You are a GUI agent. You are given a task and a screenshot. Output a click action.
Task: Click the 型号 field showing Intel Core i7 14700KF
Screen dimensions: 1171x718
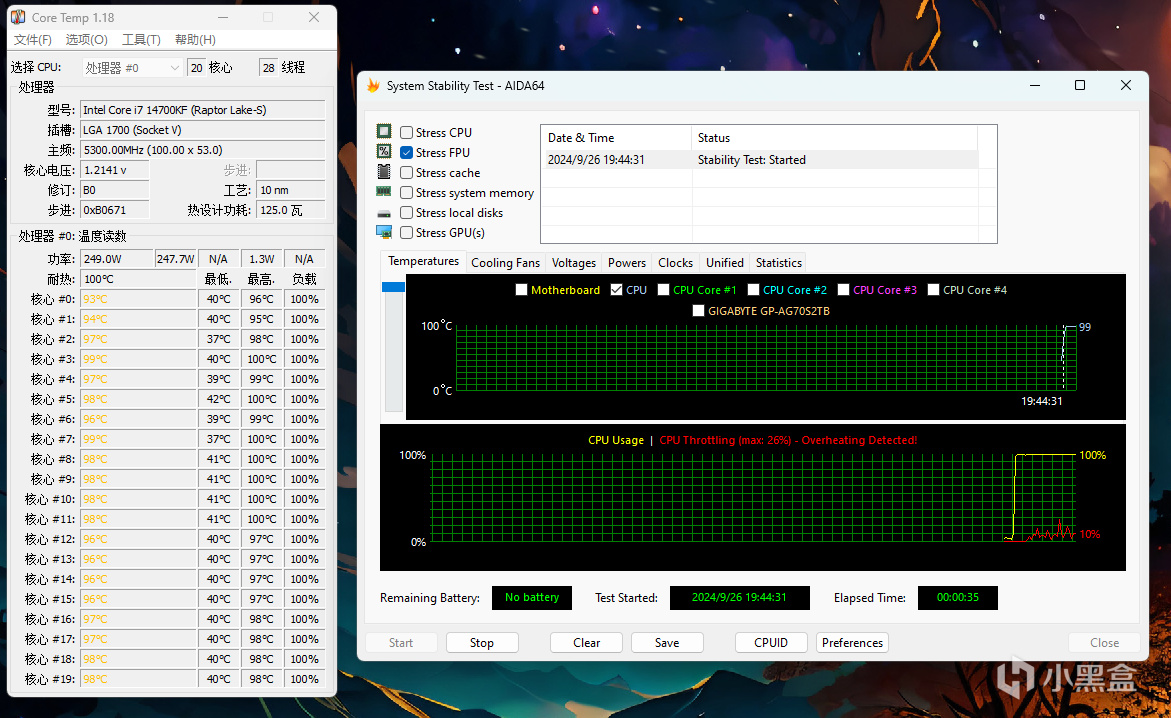(202, 110)
